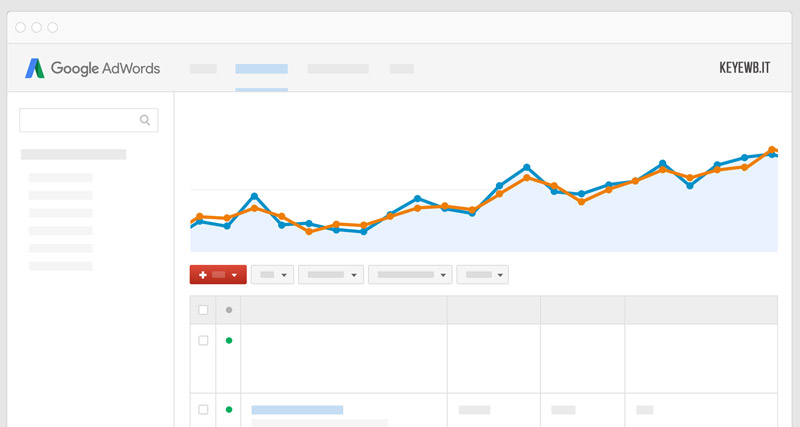This screenshot has width=800, height=427.
Task: Open the second gray dropdown in the toolbar
Action: tap(331, 274)
